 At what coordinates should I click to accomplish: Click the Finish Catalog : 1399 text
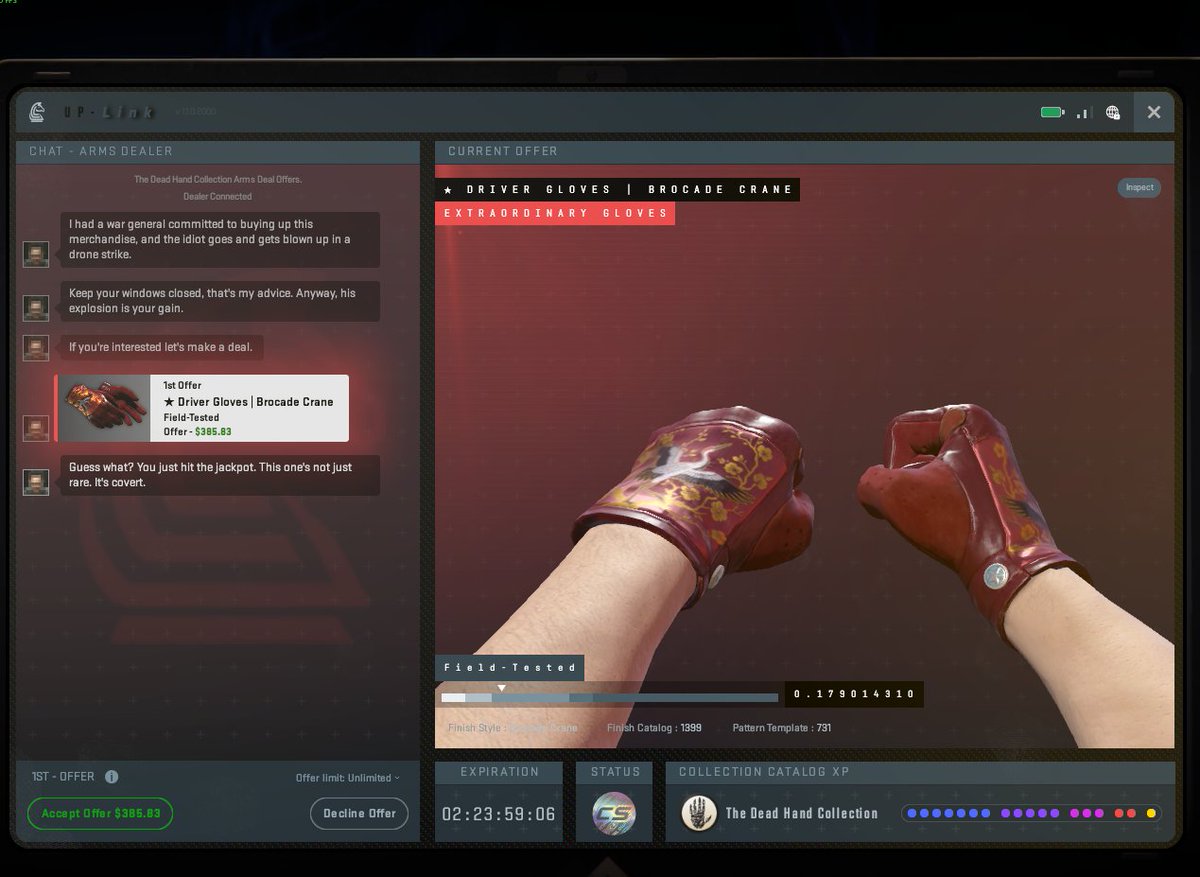point(654,728)
